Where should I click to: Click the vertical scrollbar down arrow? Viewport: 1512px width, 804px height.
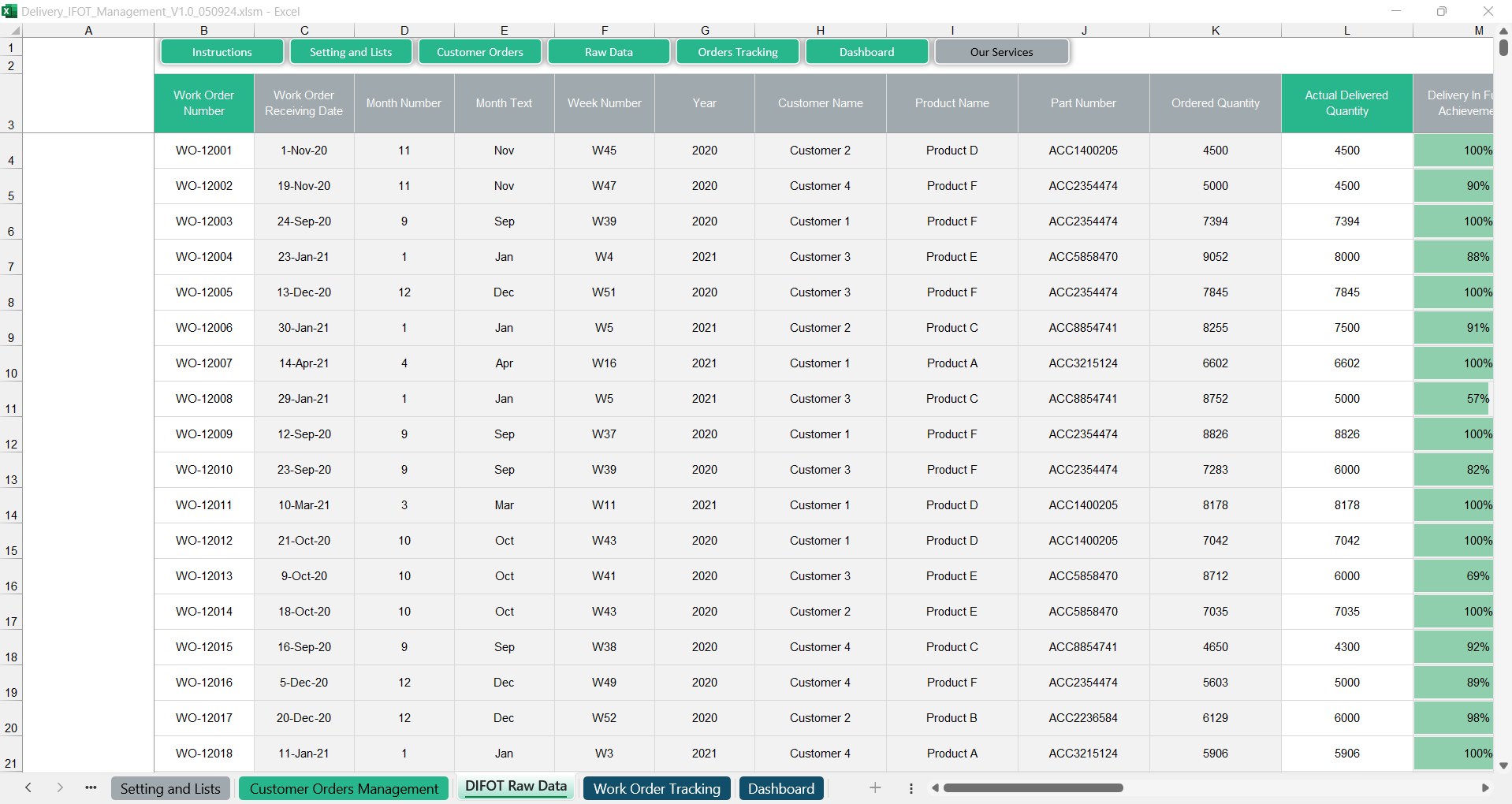[1503, 765]
